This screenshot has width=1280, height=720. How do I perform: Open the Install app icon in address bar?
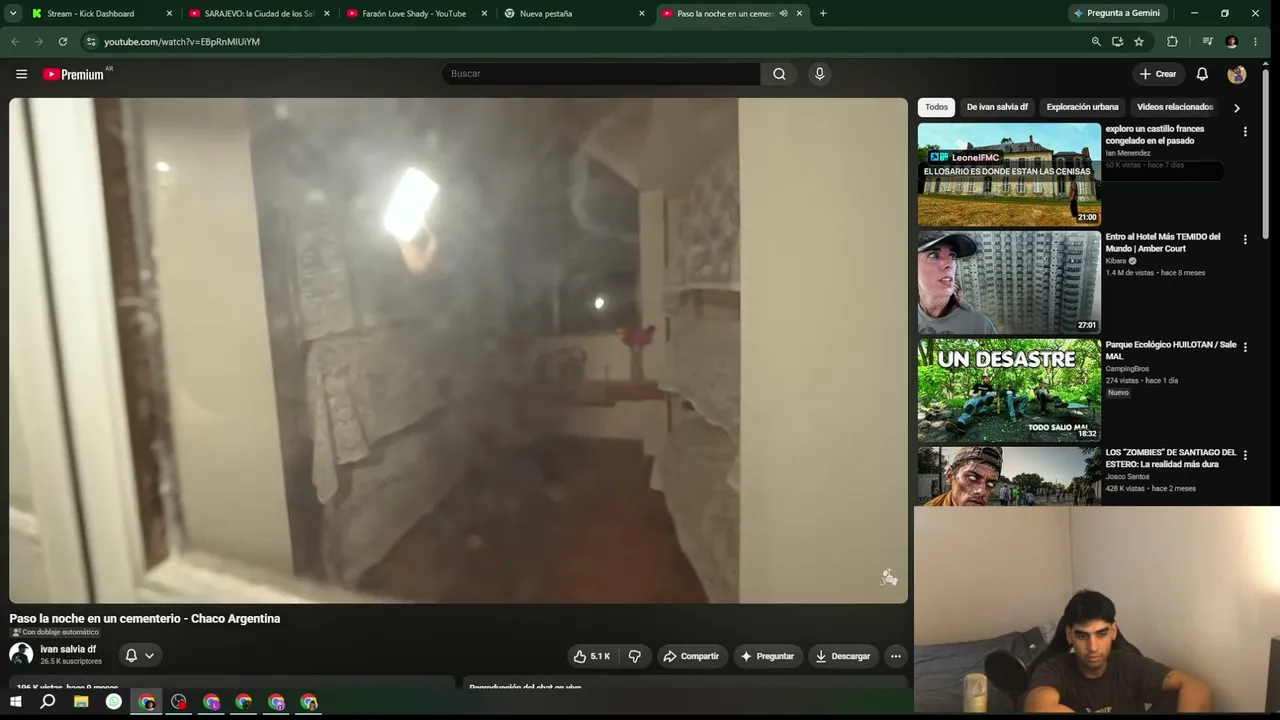(x=1117, y=42)
